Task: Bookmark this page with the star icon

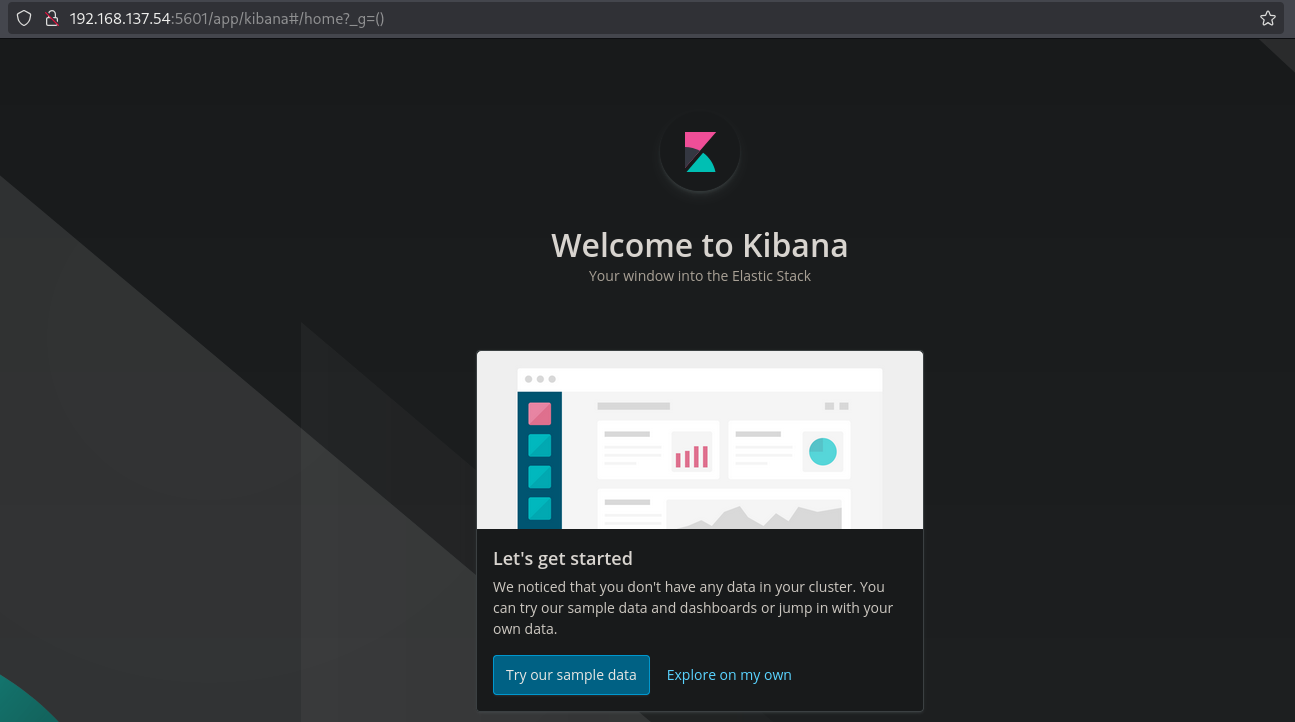Action: (x=1268, y=18)
